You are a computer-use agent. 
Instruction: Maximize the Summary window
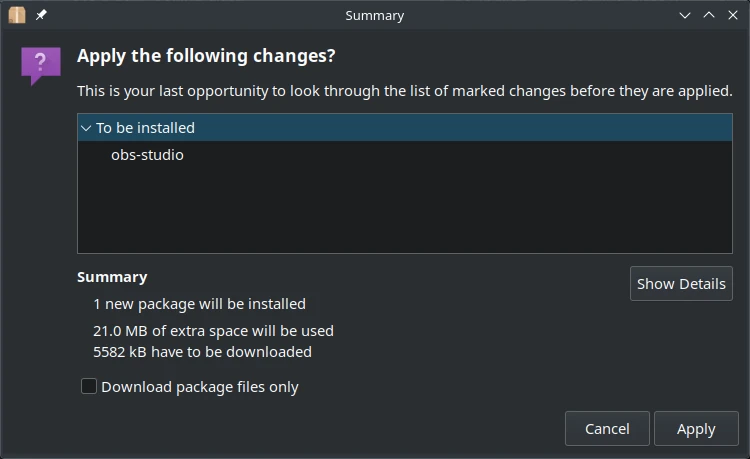point(709,15)
